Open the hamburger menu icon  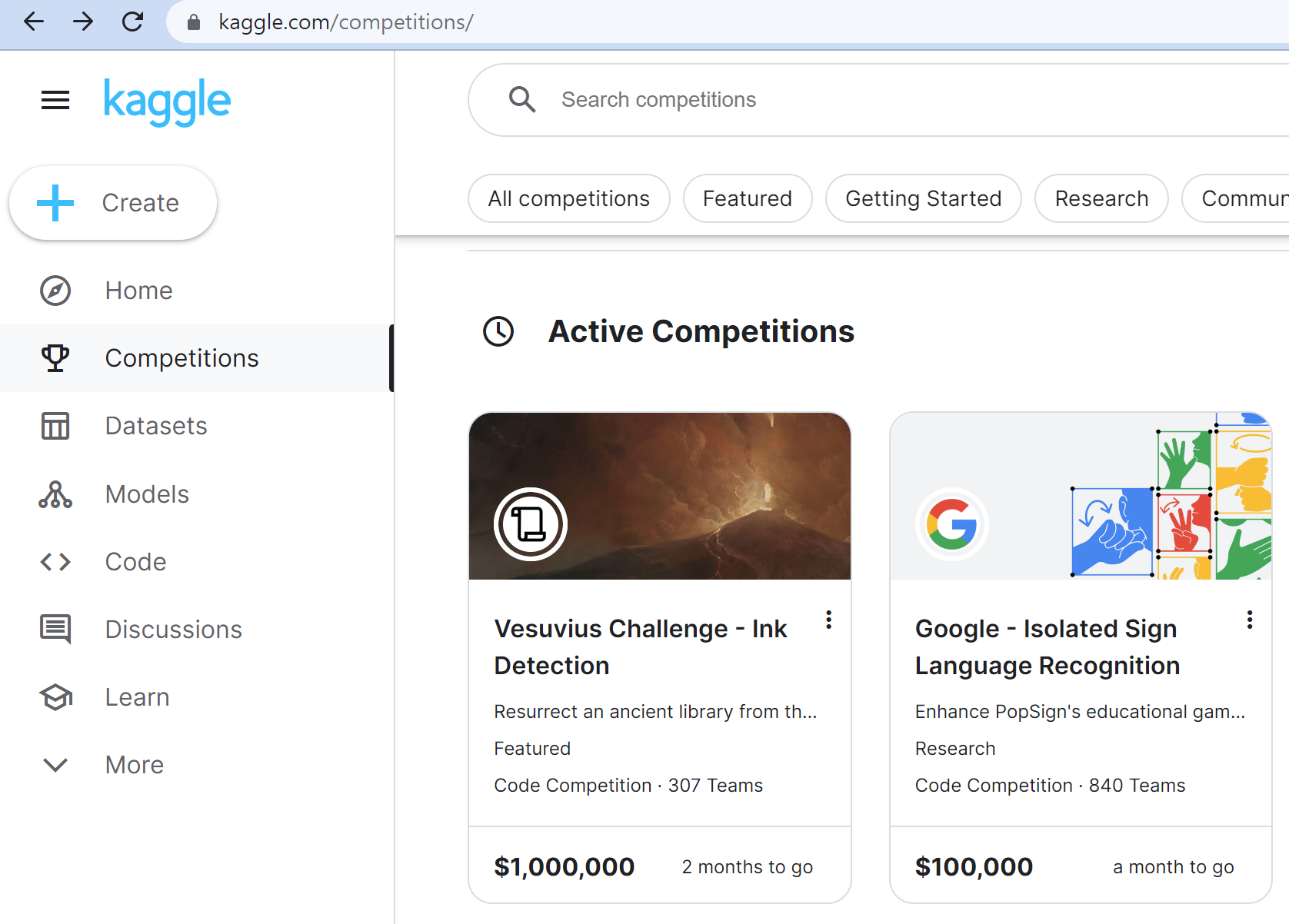[x=55, y=100]
